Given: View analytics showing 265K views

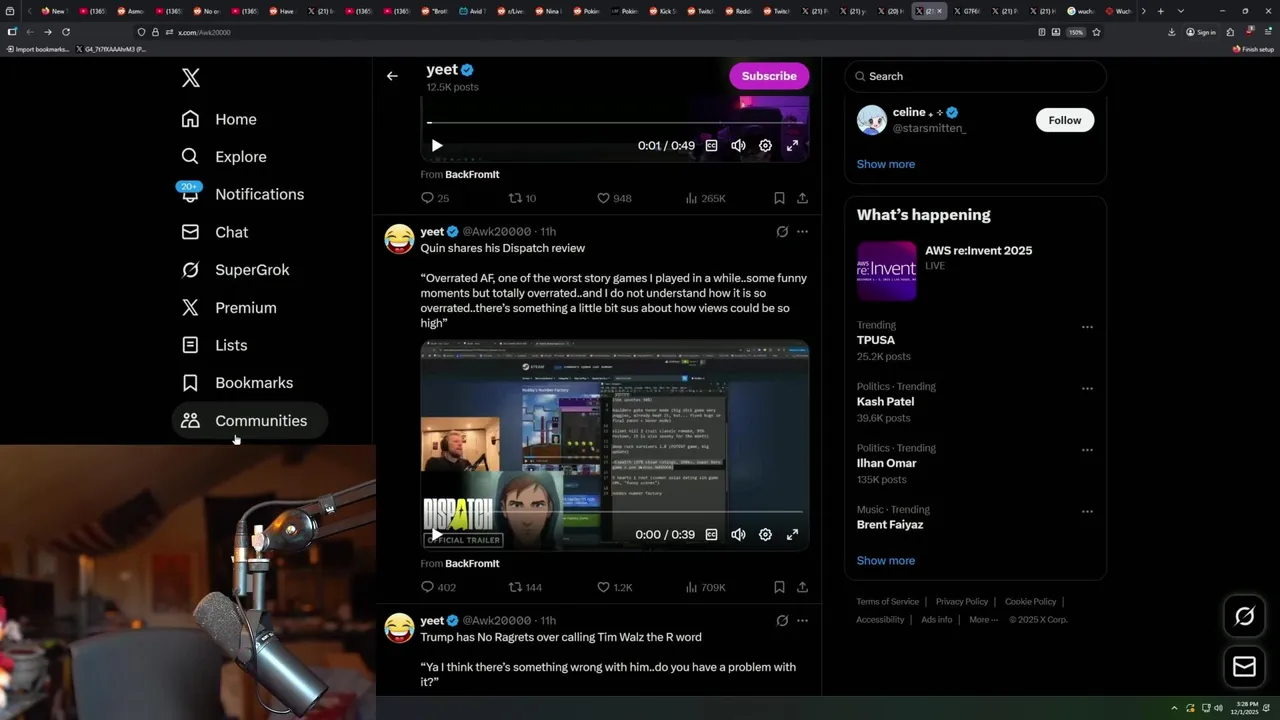Looking at the screenshot, I should (705, 198).
